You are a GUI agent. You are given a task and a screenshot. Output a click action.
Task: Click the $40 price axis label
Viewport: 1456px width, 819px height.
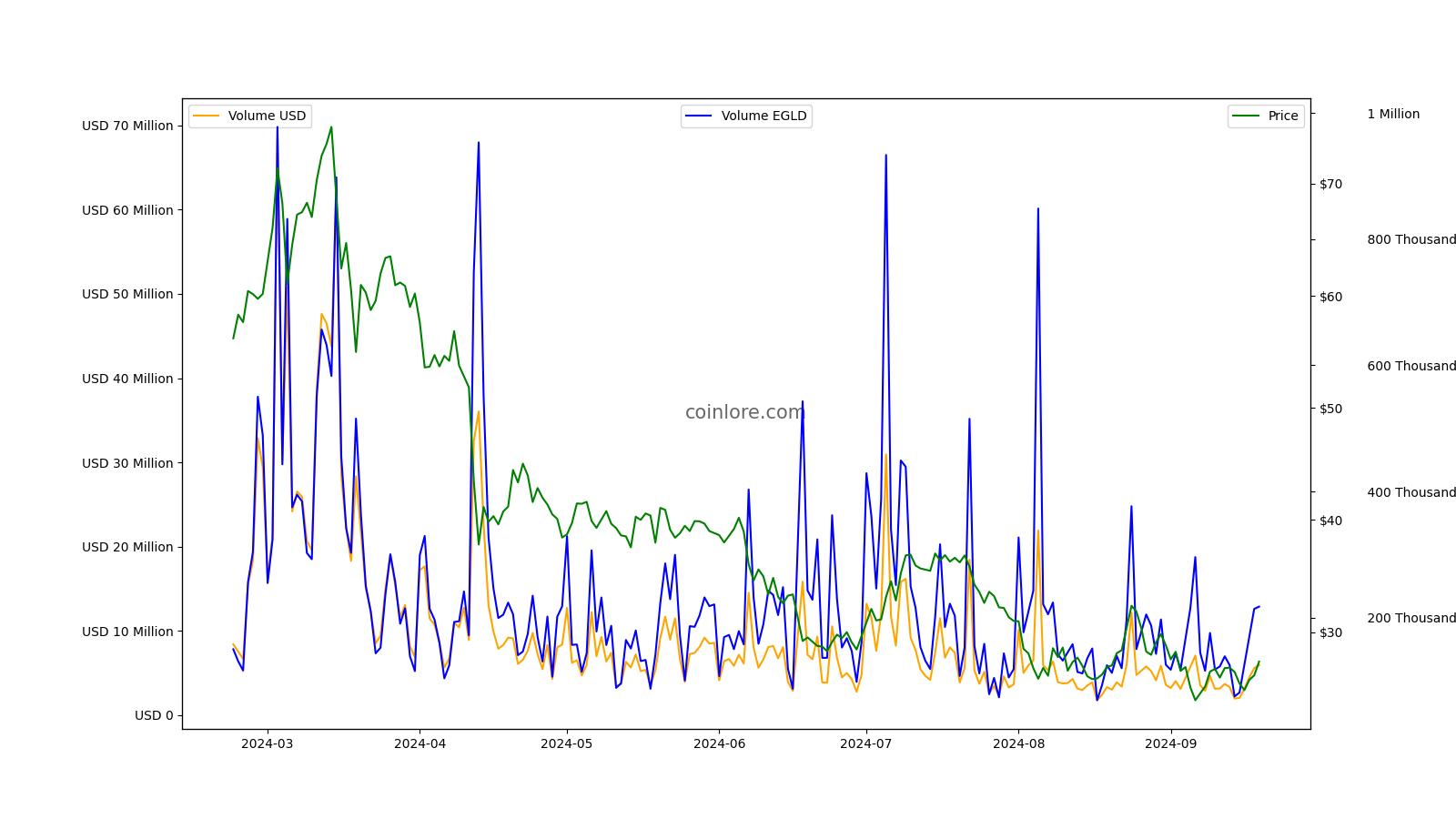coord(1330,521)
